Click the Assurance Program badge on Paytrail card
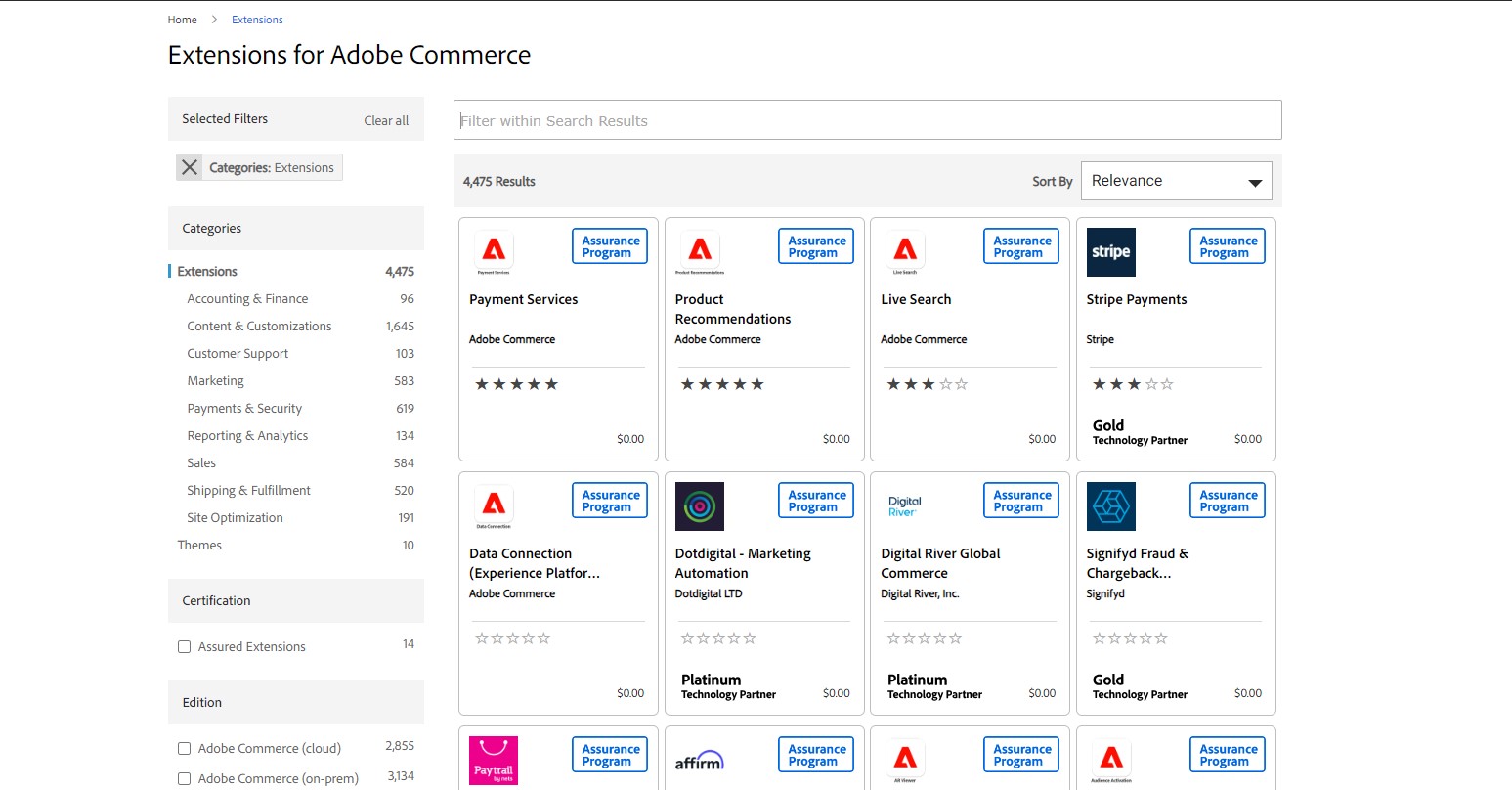 tap(610, 755)
